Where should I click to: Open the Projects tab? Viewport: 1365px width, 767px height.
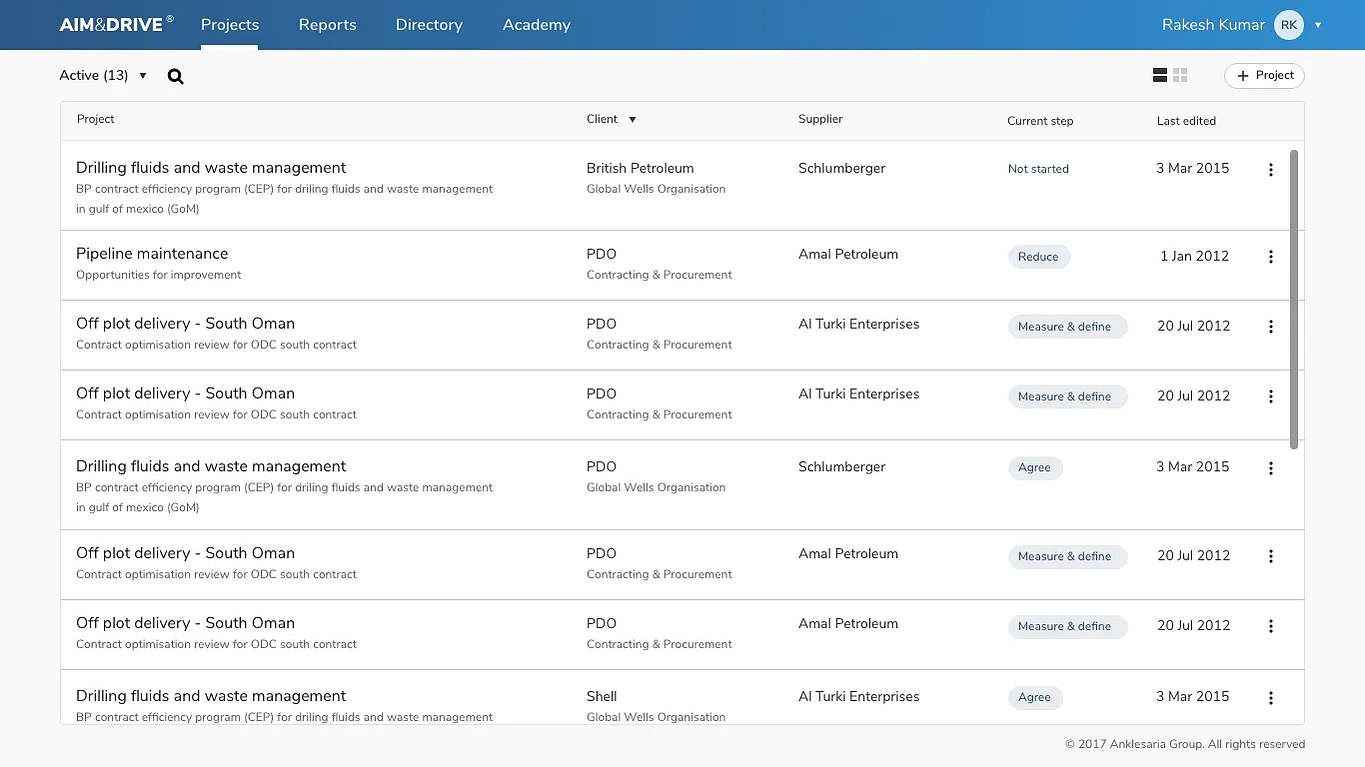[x=230, y=25]
